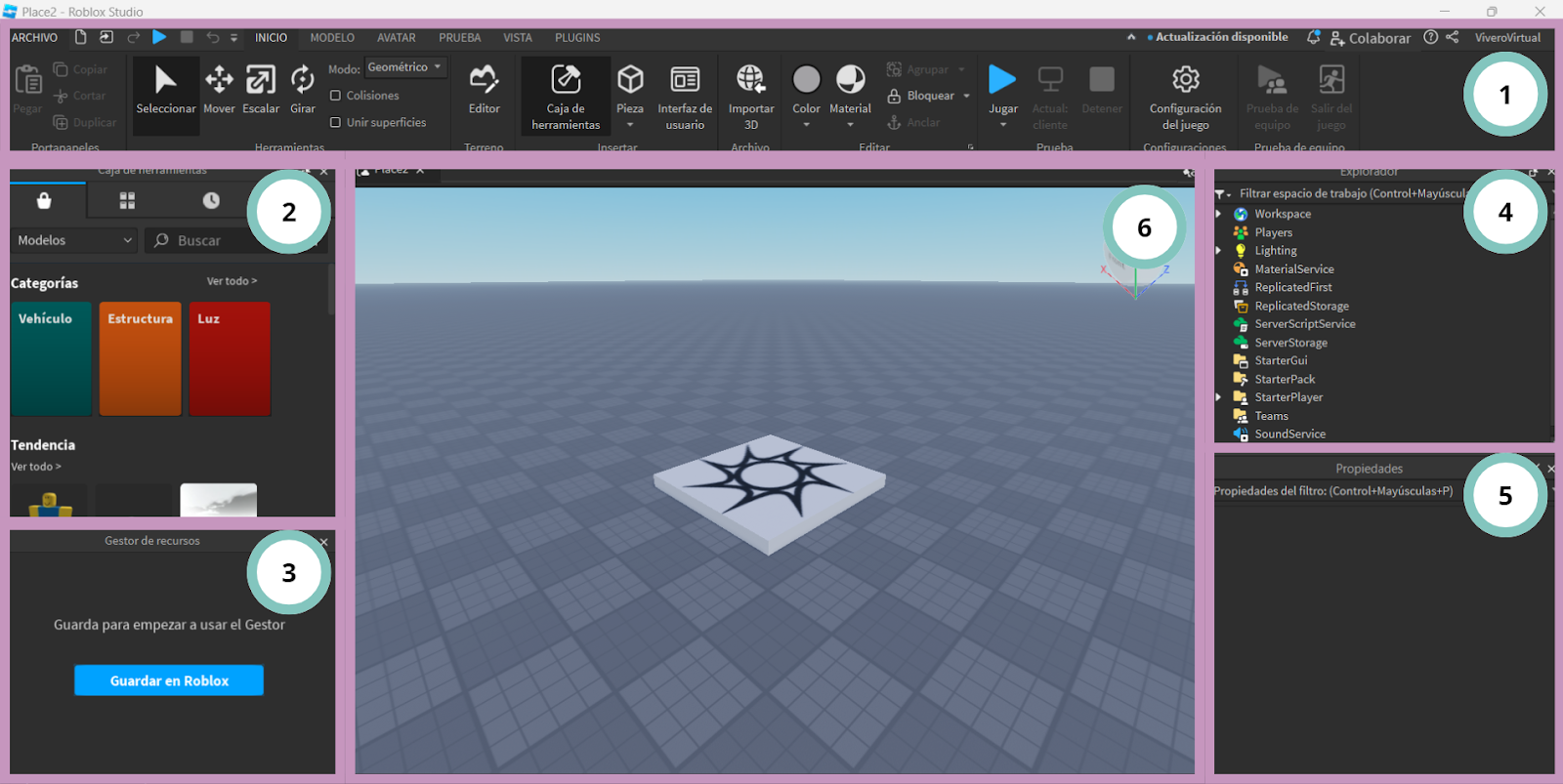Select ReplicatedStorage in the Explorer

coord(1301,306)
